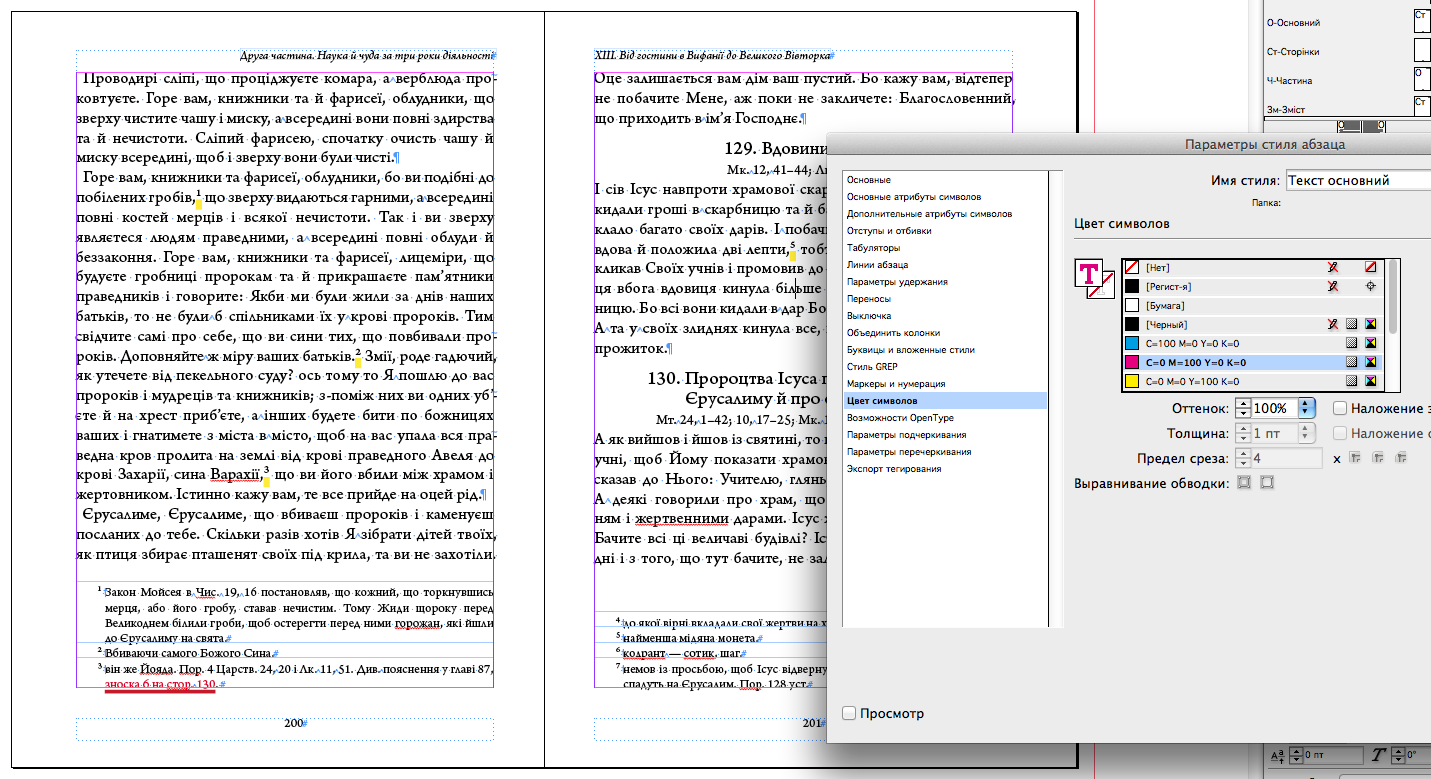The height and width of the screenshot is (779, 1431).
Task: Open the Табуляторы category
Action: (944, 248)
